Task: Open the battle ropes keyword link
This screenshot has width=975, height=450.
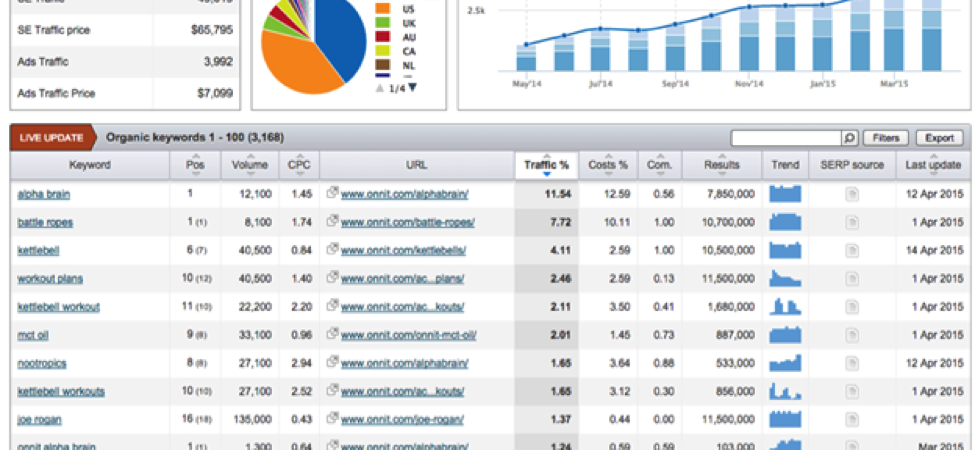Action: 45,223
